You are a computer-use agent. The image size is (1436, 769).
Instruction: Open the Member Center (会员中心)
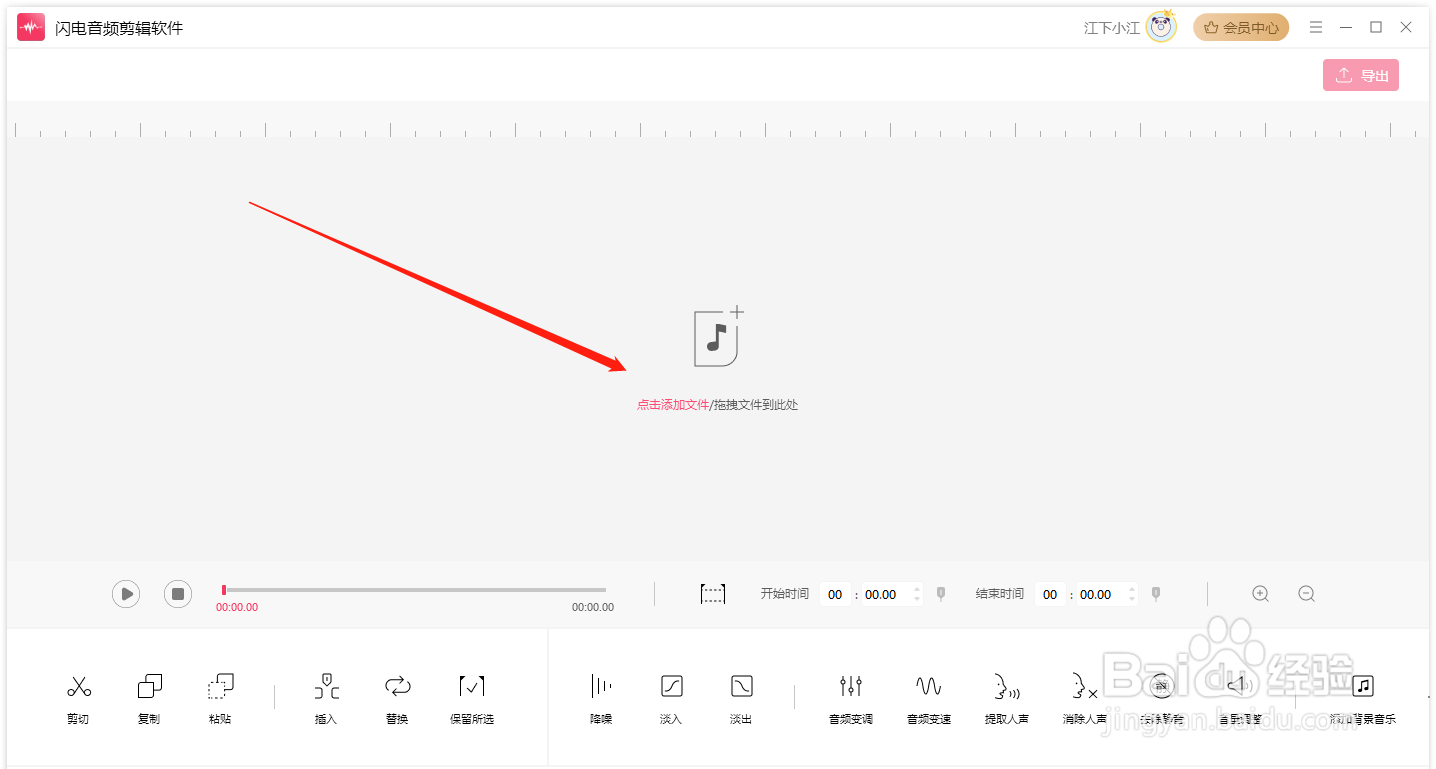coord(1241,28)
